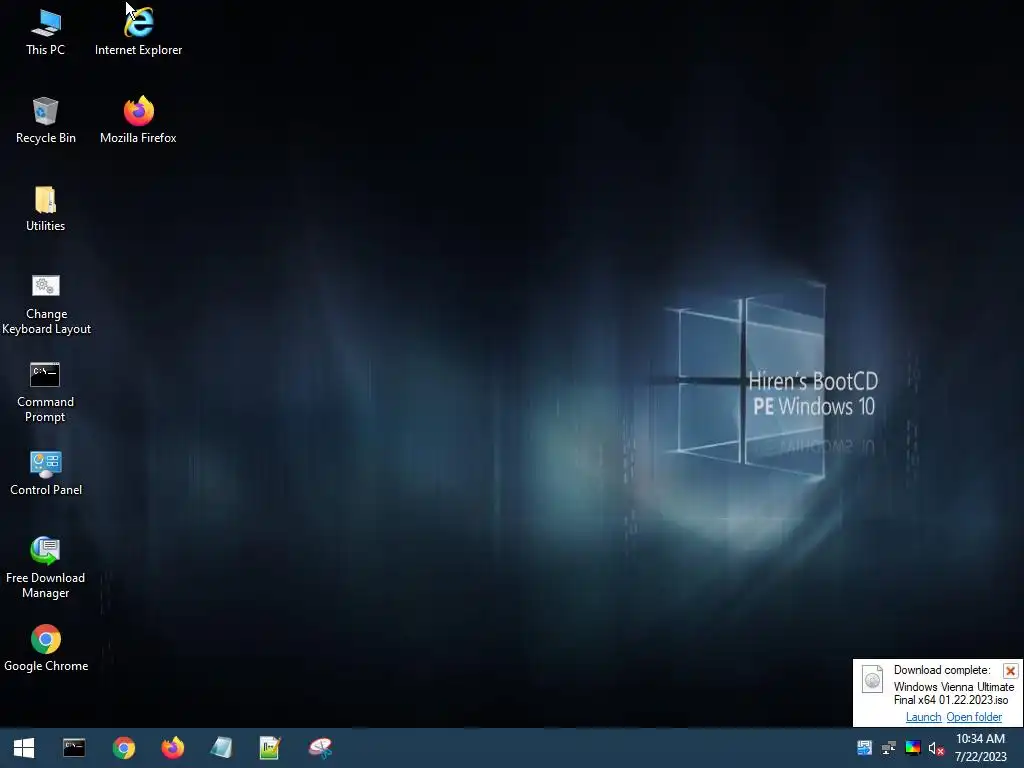Open Command Prompt from the taskbar

(74, 748)
